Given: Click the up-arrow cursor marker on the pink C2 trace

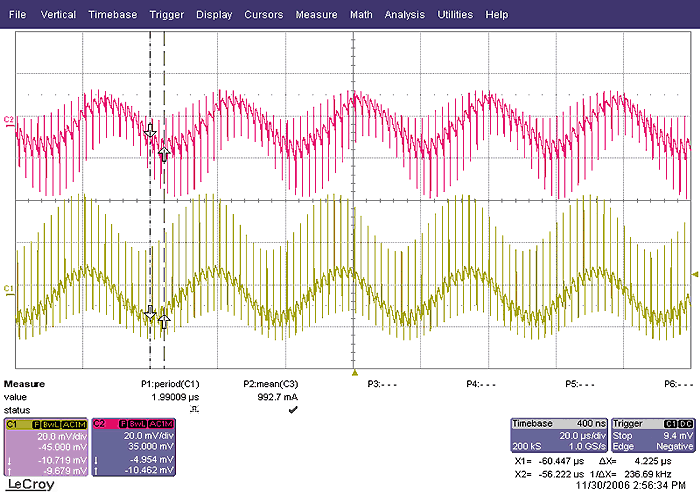Looking at the screenshot, I should click(x=163, y=153).
